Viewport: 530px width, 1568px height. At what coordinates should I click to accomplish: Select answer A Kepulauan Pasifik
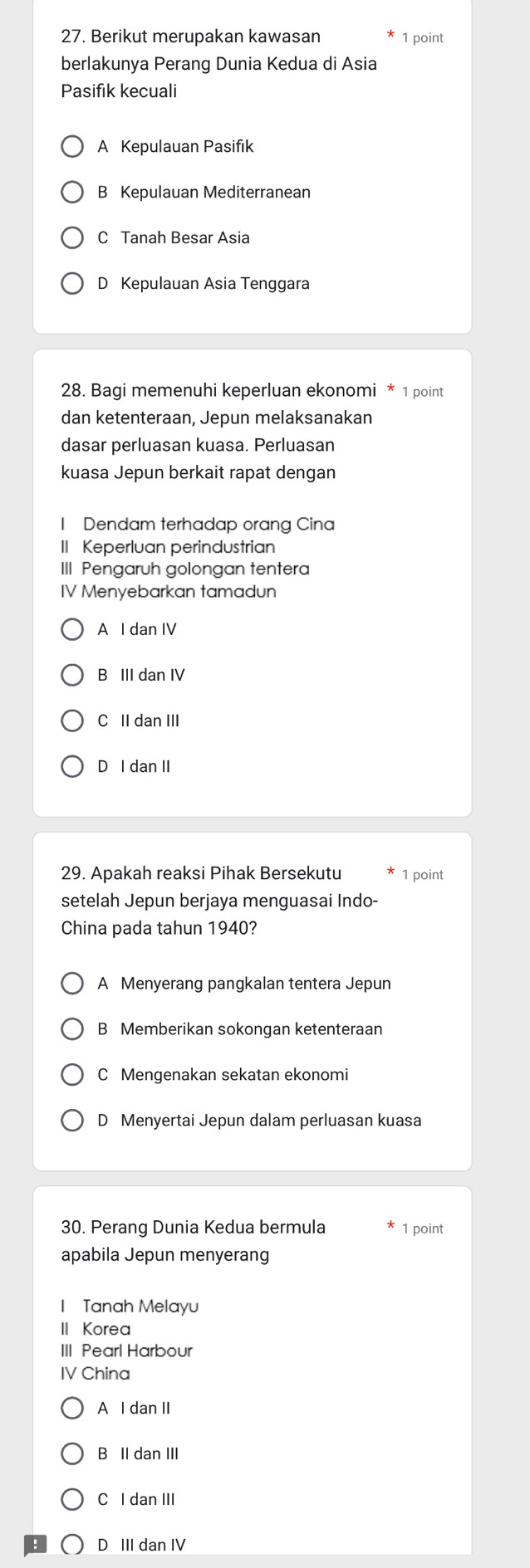pyautogui.click(x=73, y=147)
